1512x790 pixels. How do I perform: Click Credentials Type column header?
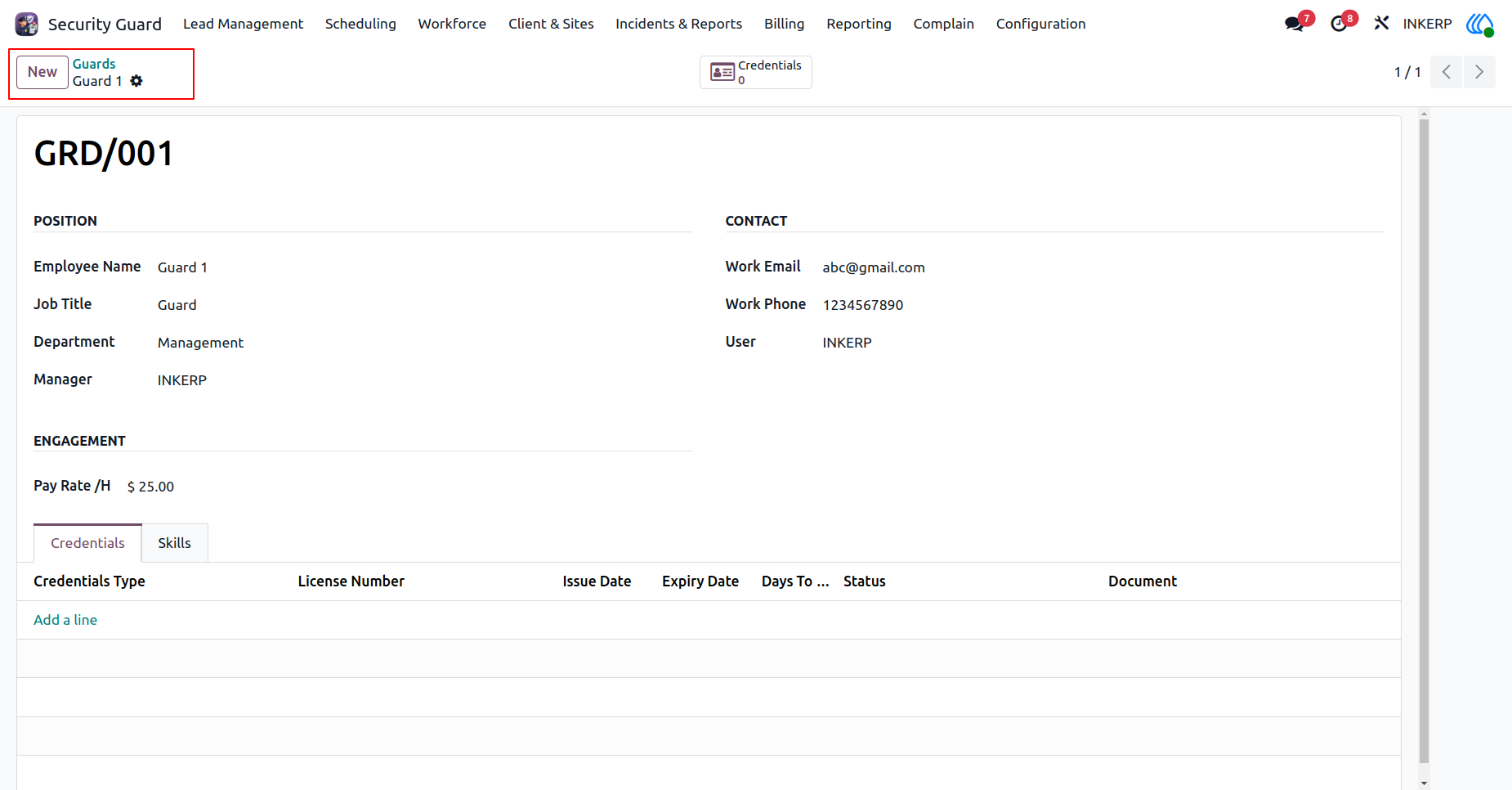coord(89,581)
